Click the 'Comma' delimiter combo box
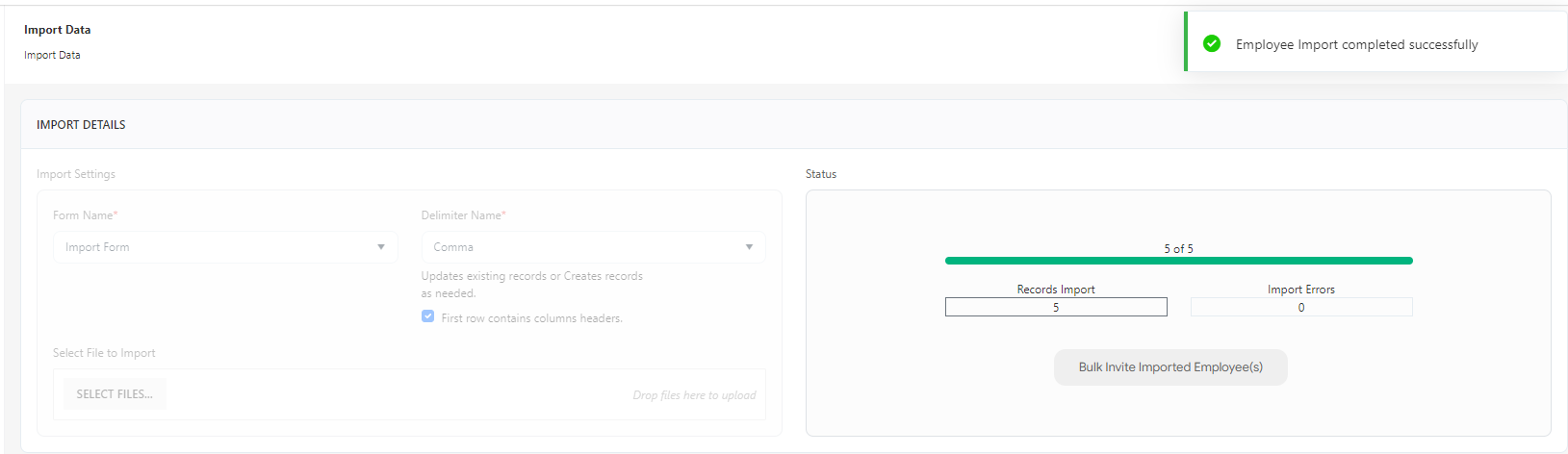 pos(578,247)
